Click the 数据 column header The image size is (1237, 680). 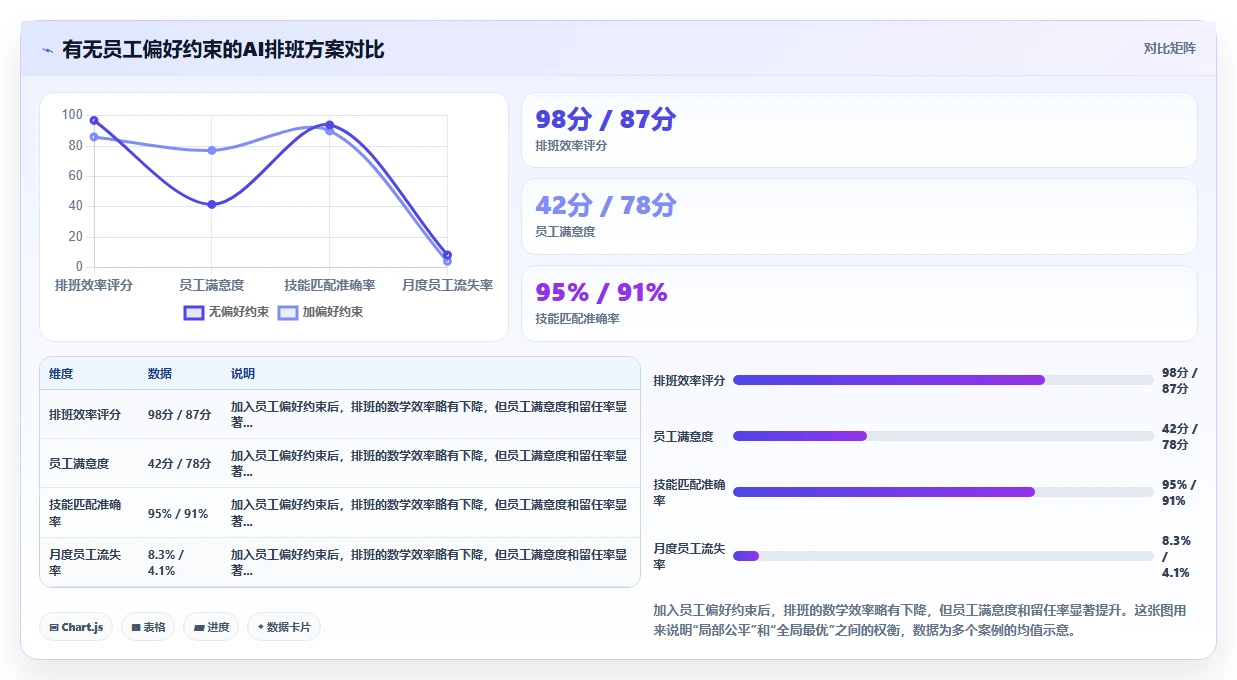160,374
